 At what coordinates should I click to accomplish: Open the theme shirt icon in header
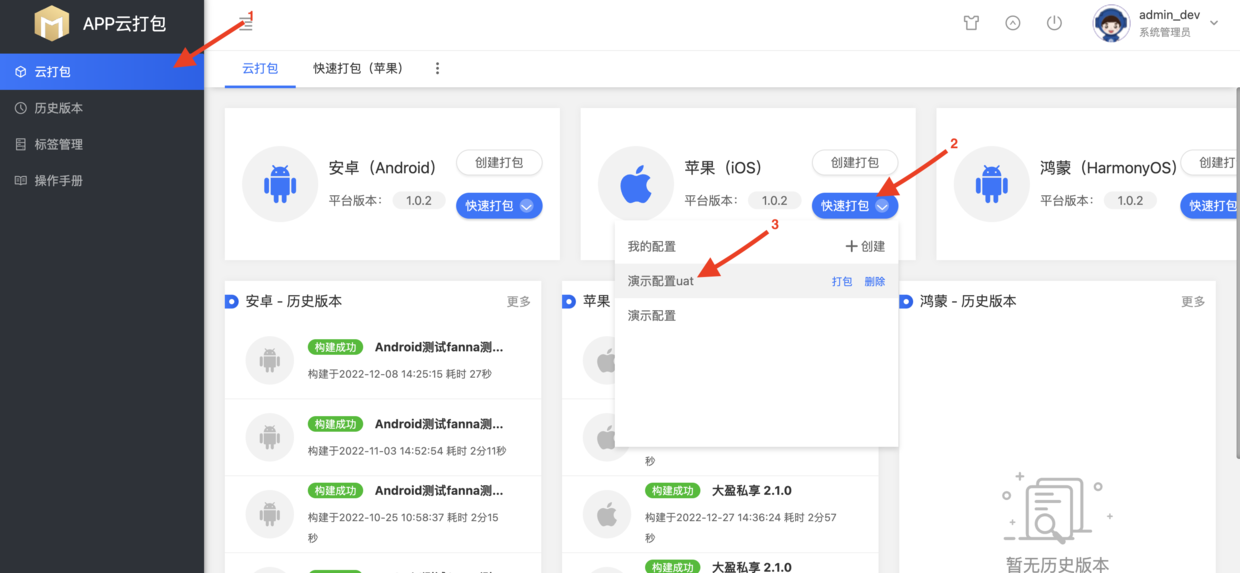971,23
